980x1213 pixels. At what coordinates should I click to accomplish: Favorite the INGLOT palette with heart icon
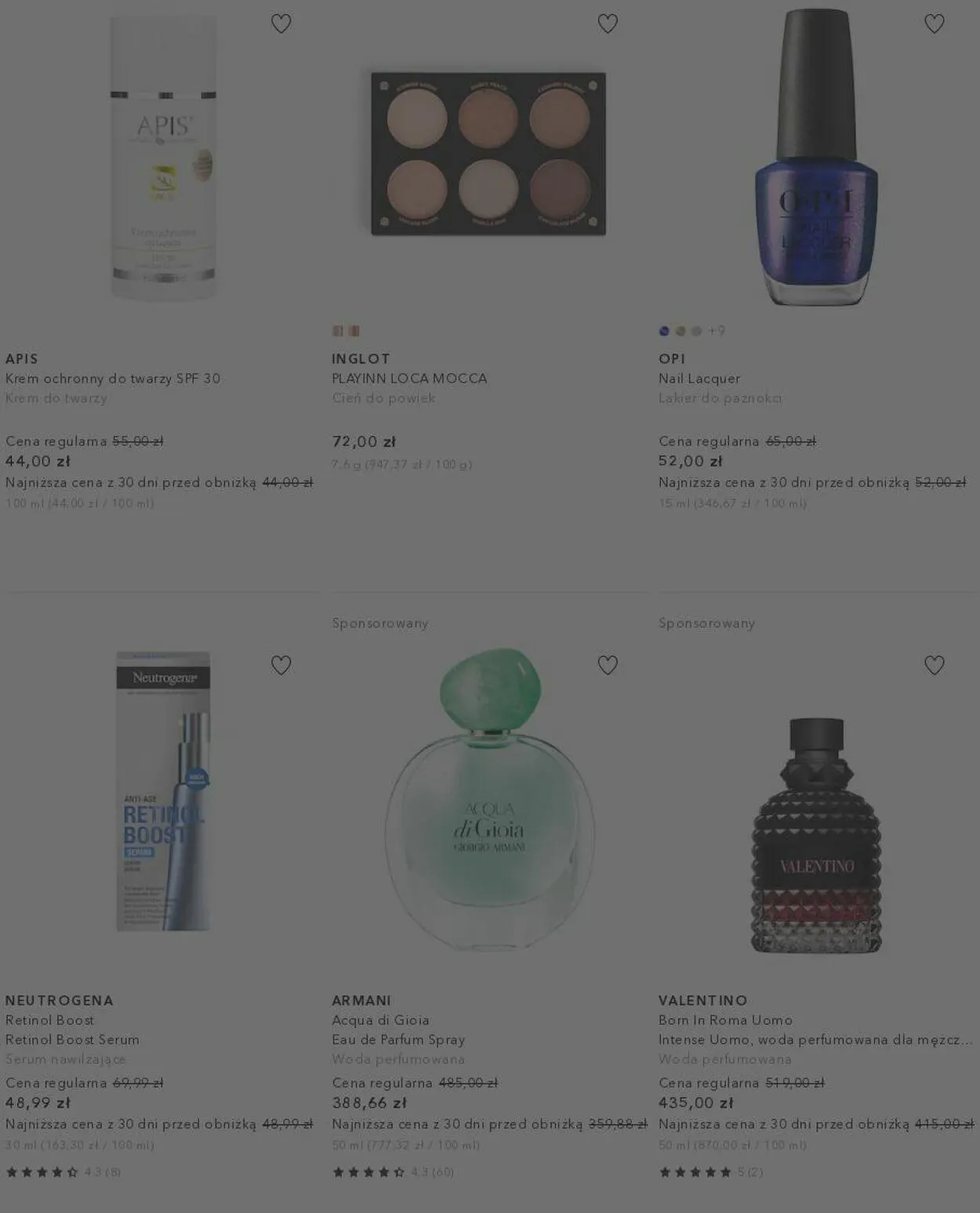608,24
